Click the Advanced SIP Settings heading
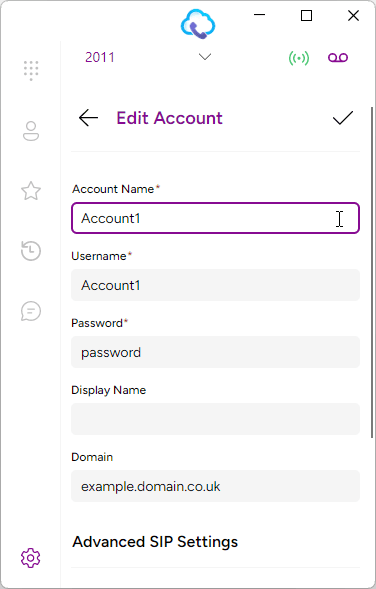The height and width of the screenshot is (589, 376). pyautogui.click(x=155, y=542)
